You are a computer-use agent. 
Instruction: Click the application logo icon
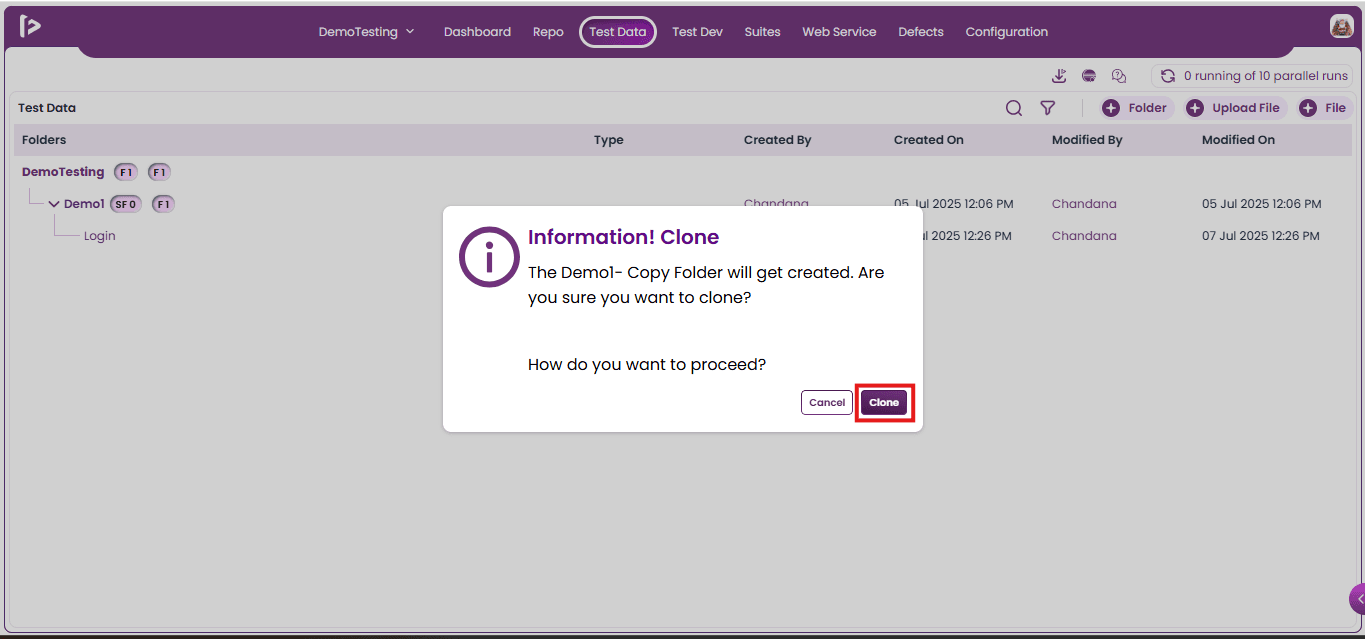click(x=30, y=26)
